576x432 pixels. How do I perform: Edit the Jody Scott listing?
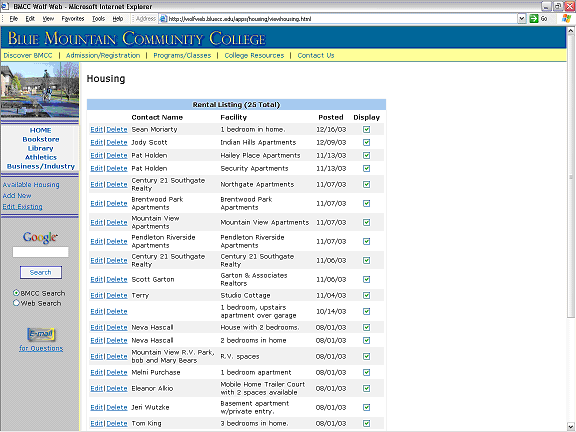tap(96, 143)
